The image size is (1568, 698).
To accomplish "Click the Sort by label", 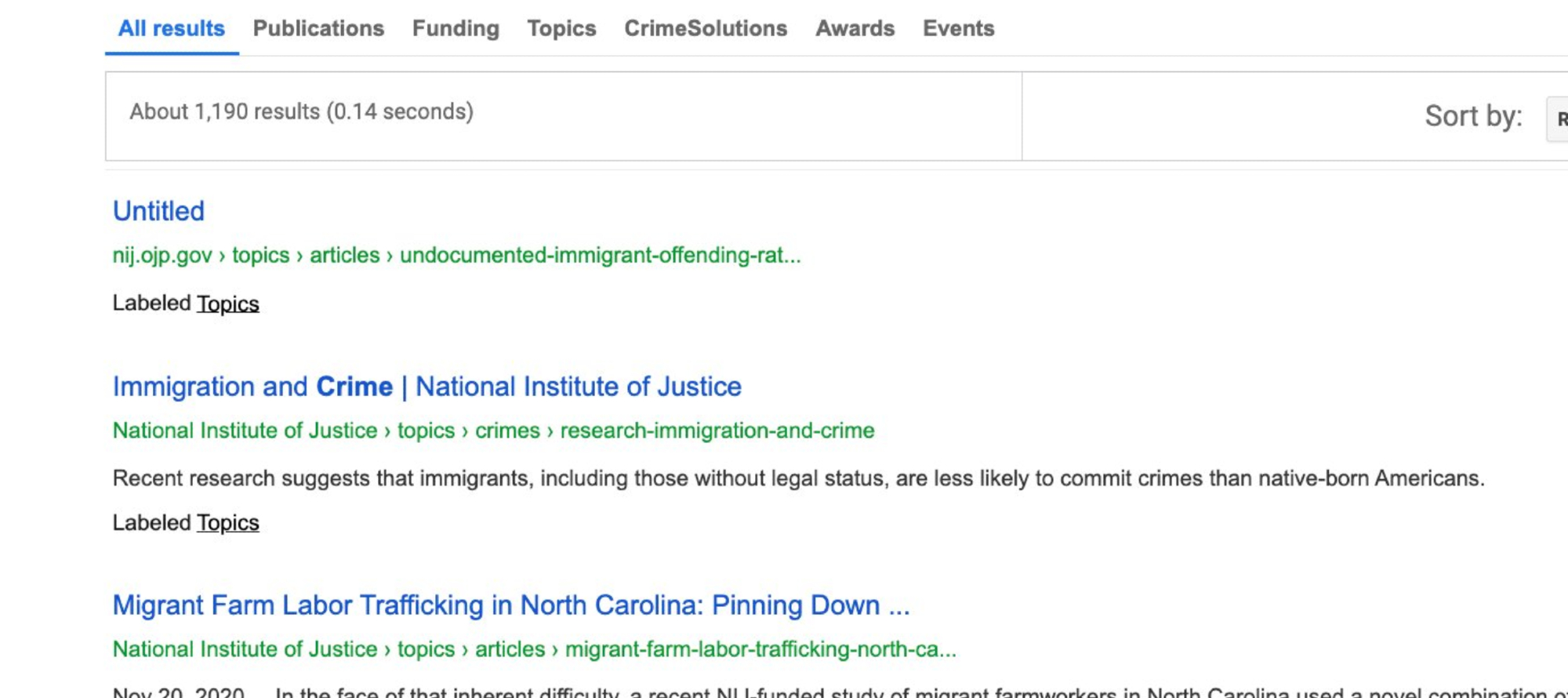I will click(1472, 116).
